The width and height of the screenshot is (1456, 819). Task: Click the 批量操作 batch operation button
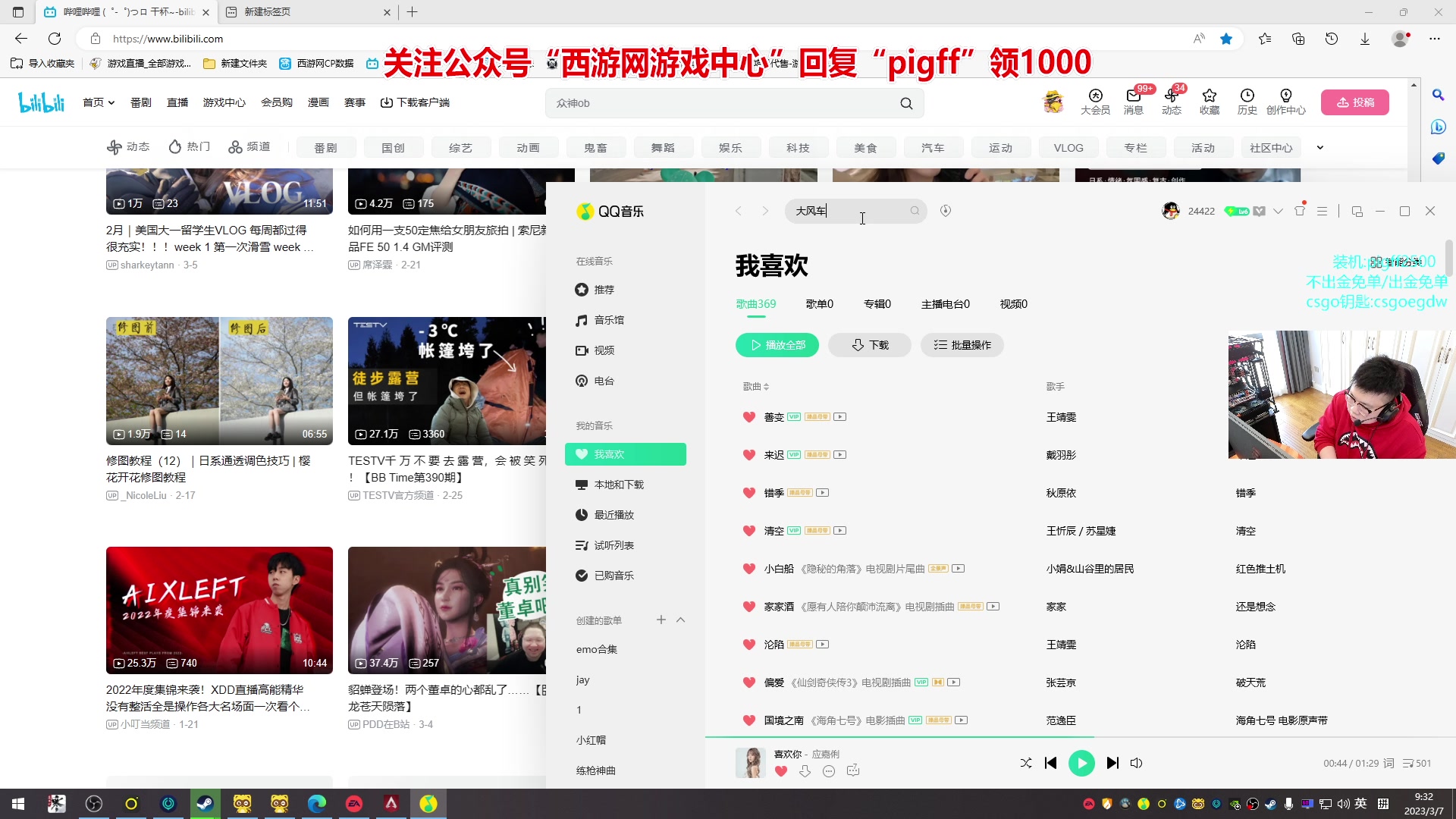coord(962,345)
